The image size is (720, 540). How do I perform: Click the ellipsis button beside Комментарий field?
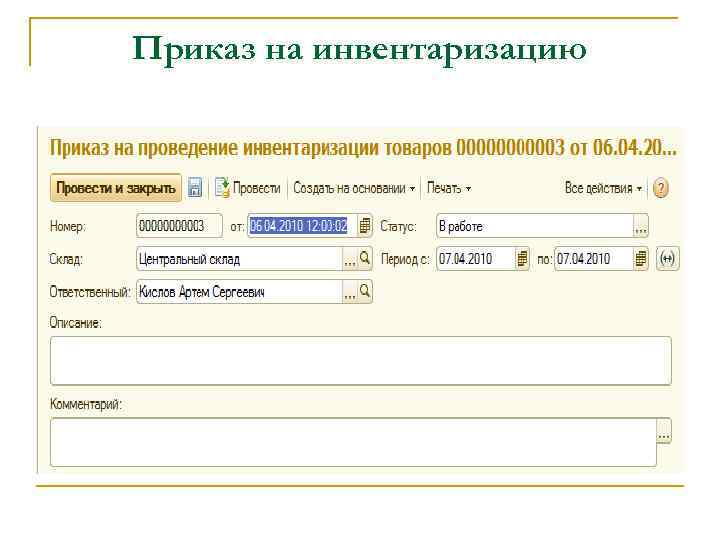664,431
